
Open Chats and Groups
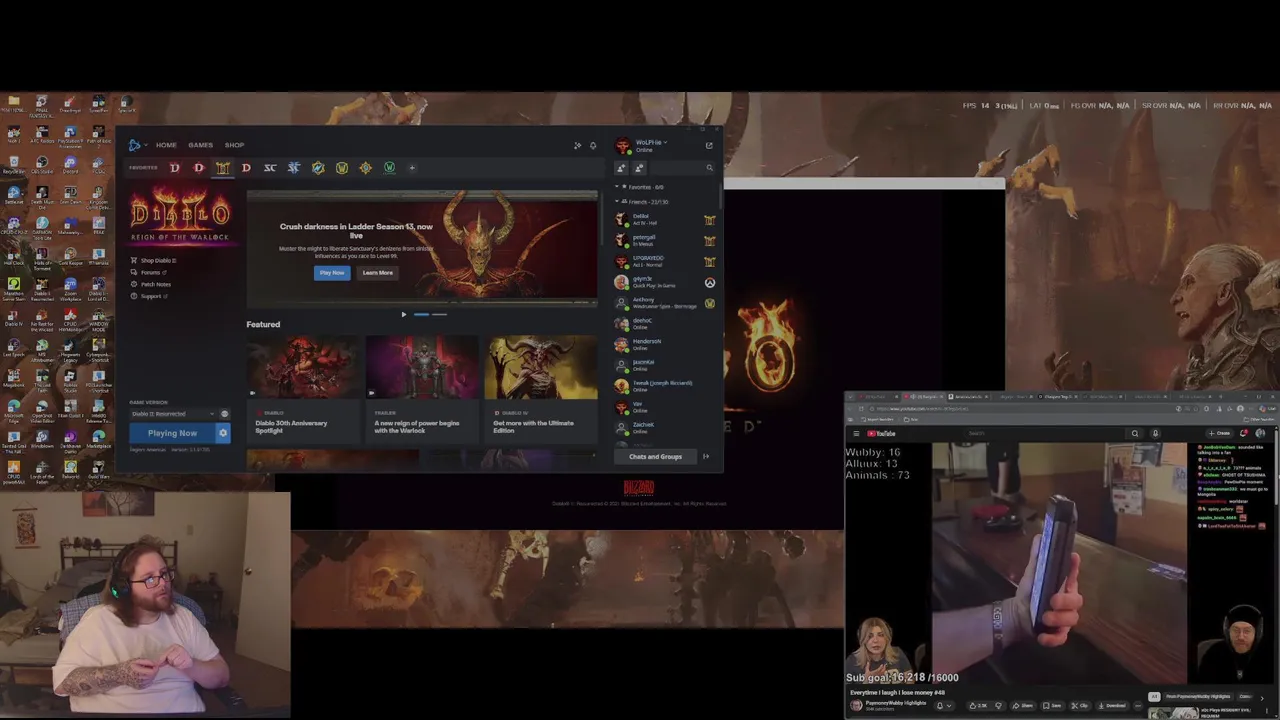[x=655, y=457]
